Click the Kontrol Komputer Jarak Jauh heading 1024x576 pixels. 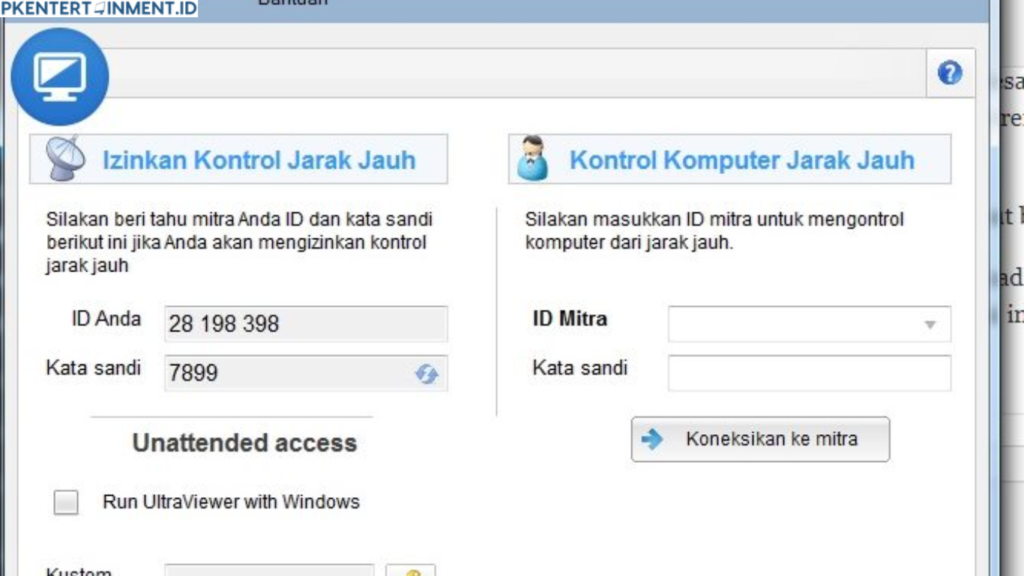click(740, 159)
